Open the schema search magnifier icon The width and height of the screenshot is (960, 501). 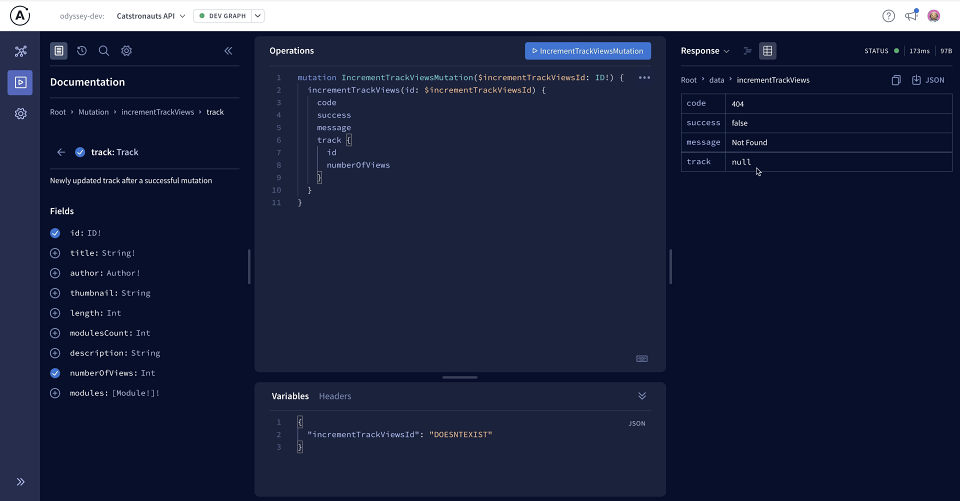(x=104, y=51)
